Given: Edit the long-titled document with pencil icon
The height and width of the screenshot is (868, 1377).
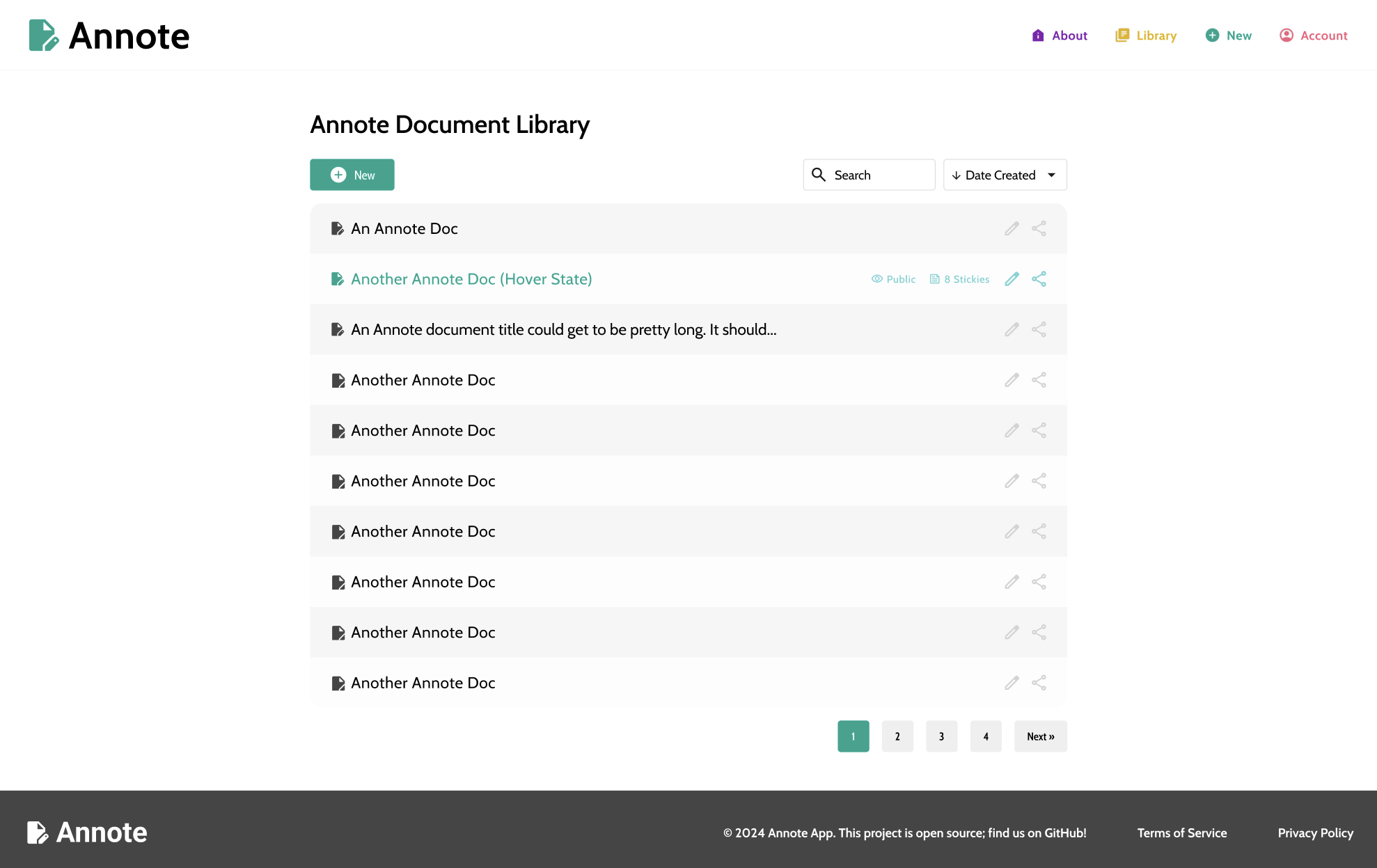Looking at the screenshot, I should point(1012,329).
